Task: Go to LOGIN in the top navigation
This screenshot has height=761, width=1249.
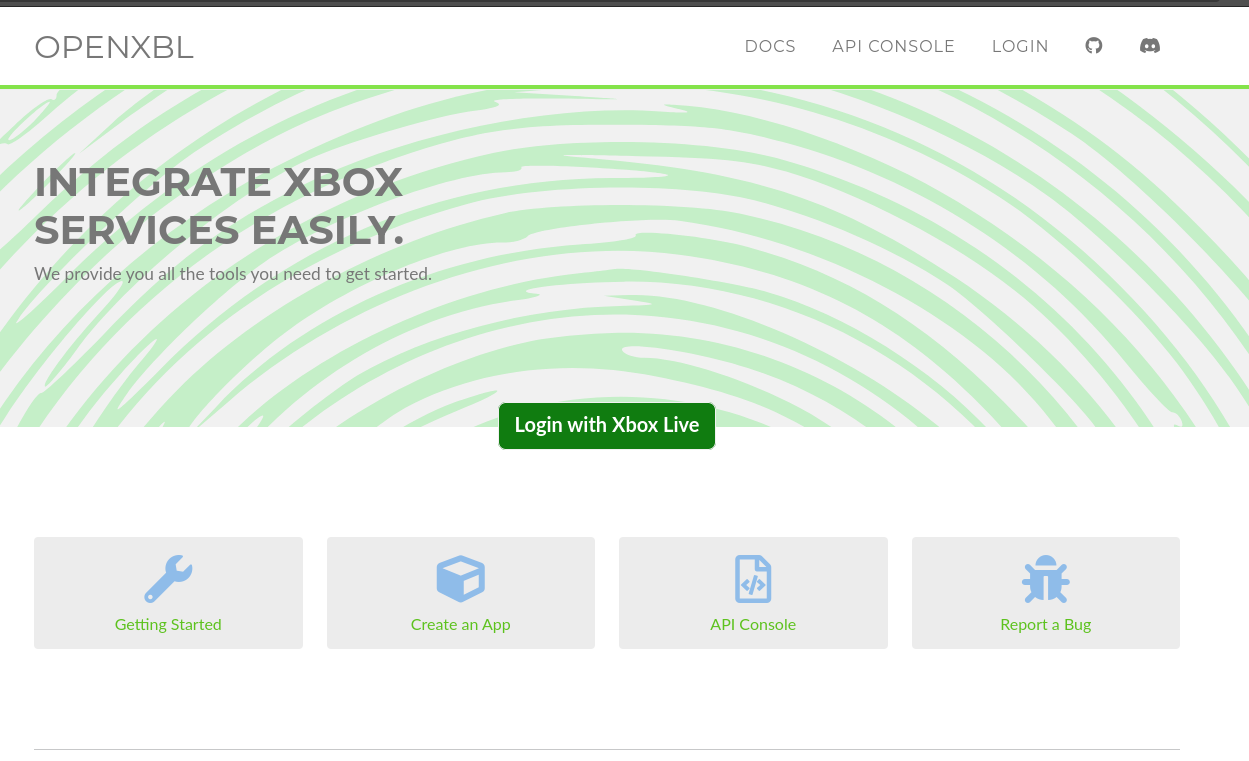Action: [x=1020, y=46]
